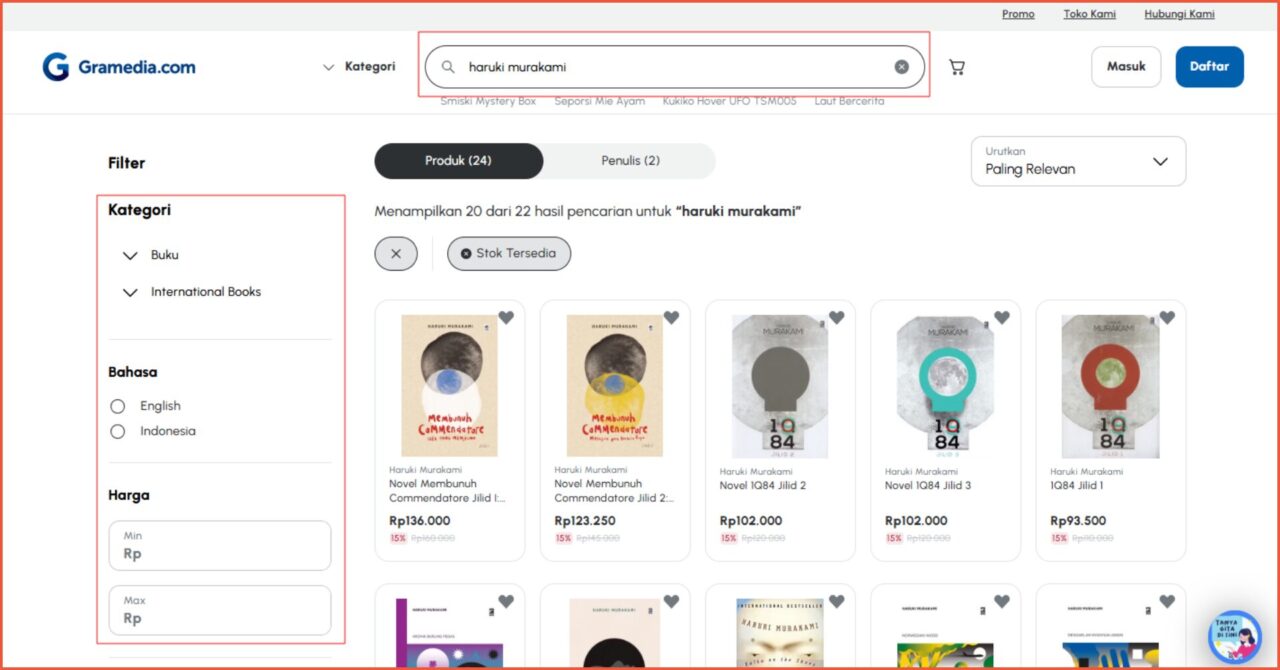
Task: Clear the search field with the X icon
Action: [902, 67]
